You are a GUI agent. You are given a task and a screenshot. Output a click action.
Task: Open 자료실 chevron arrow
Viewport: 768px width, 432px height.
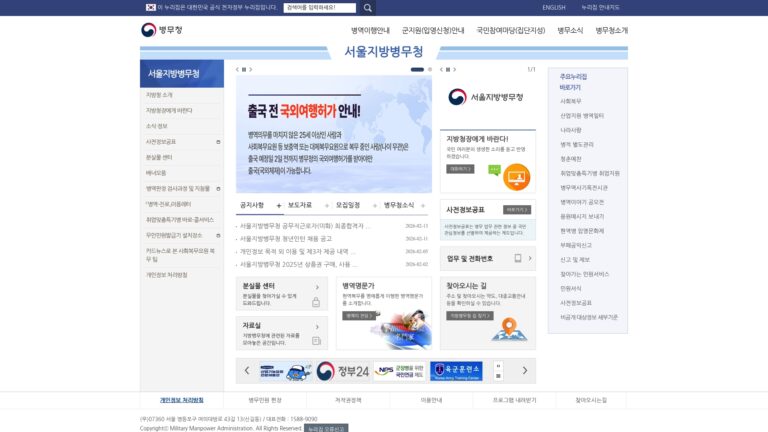point(317,327)
